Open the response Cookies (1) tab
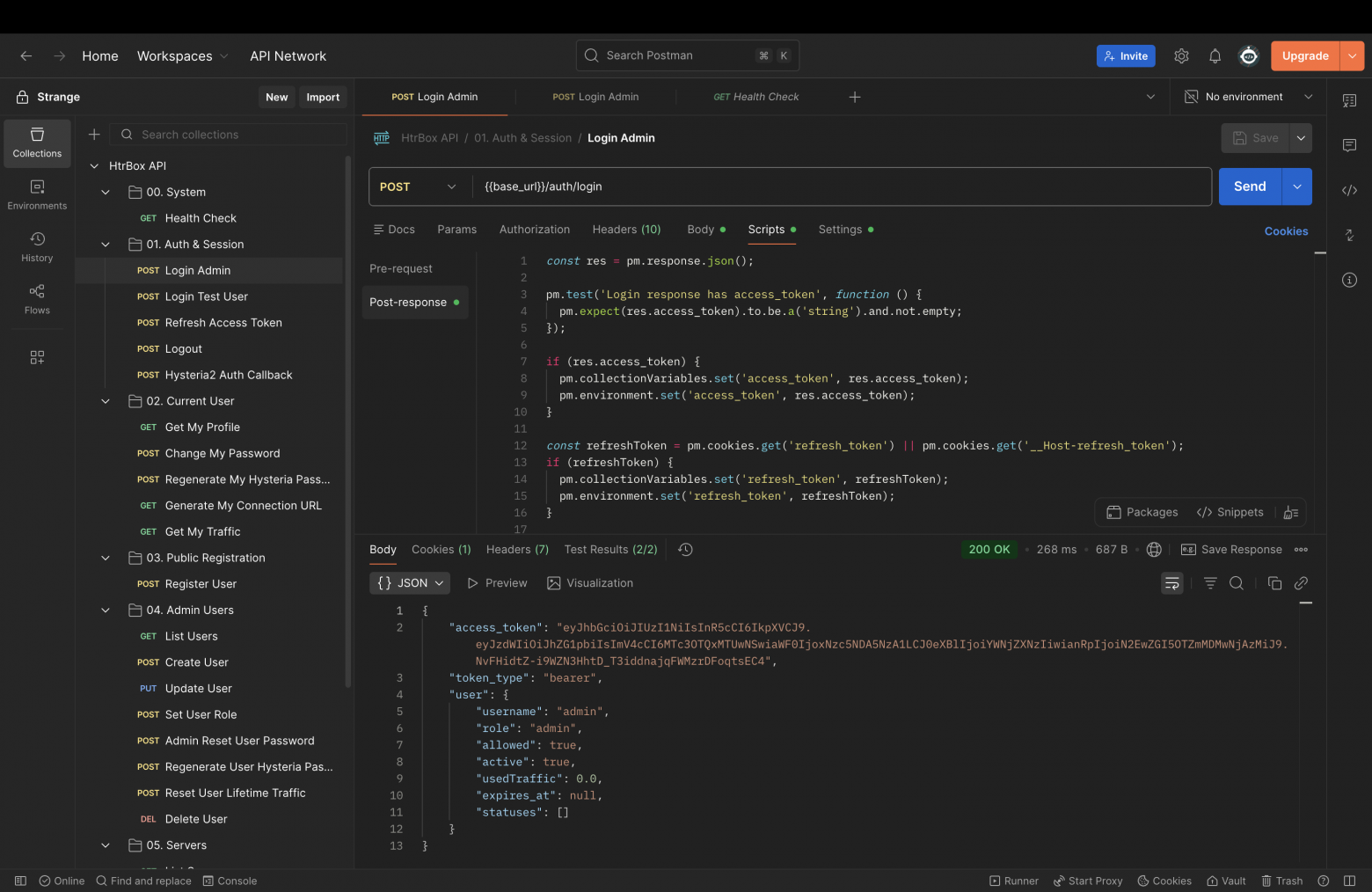Screen dimensions: 1372x892 click(442, 549)
